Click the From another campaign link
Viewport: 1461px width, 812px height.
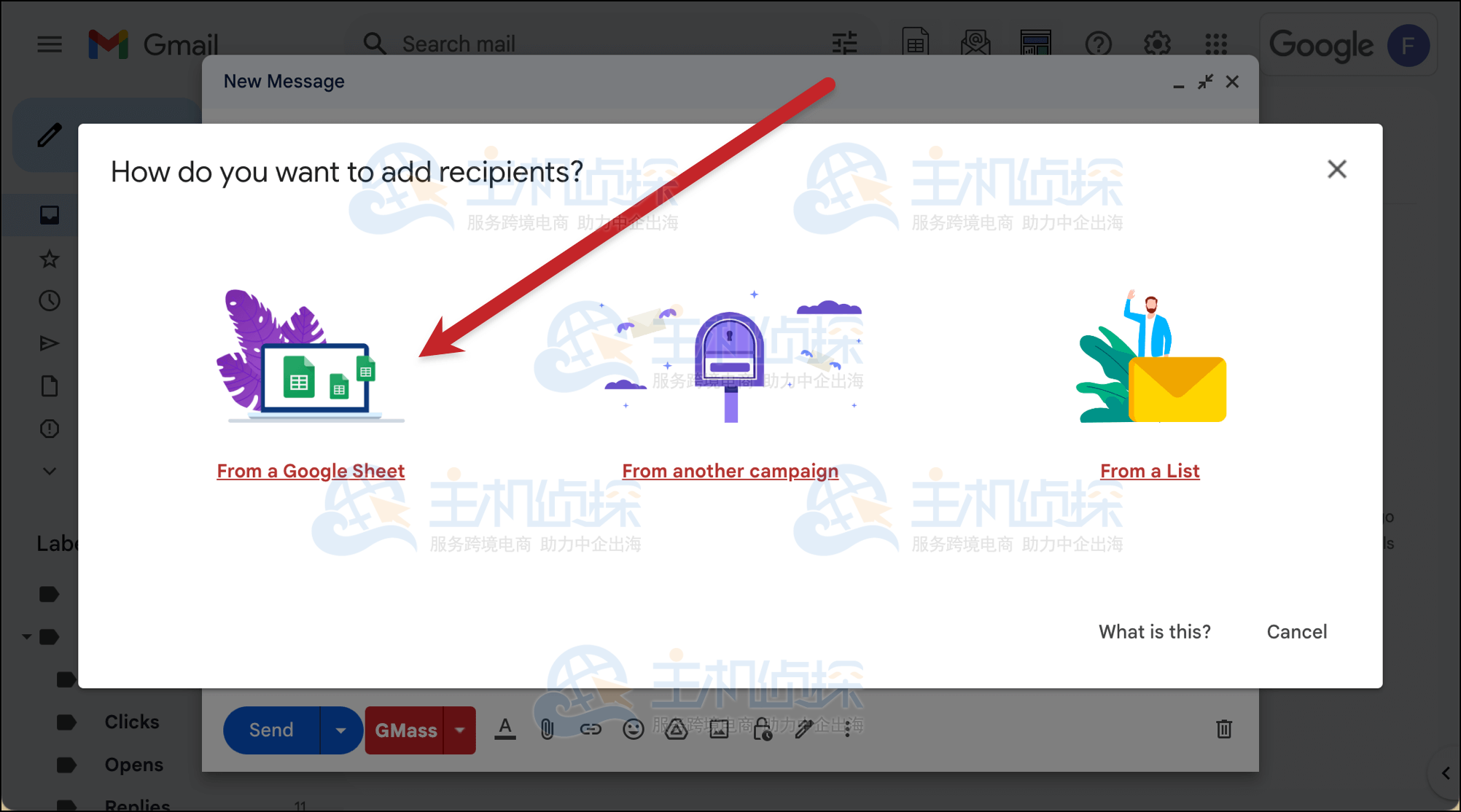730,470
